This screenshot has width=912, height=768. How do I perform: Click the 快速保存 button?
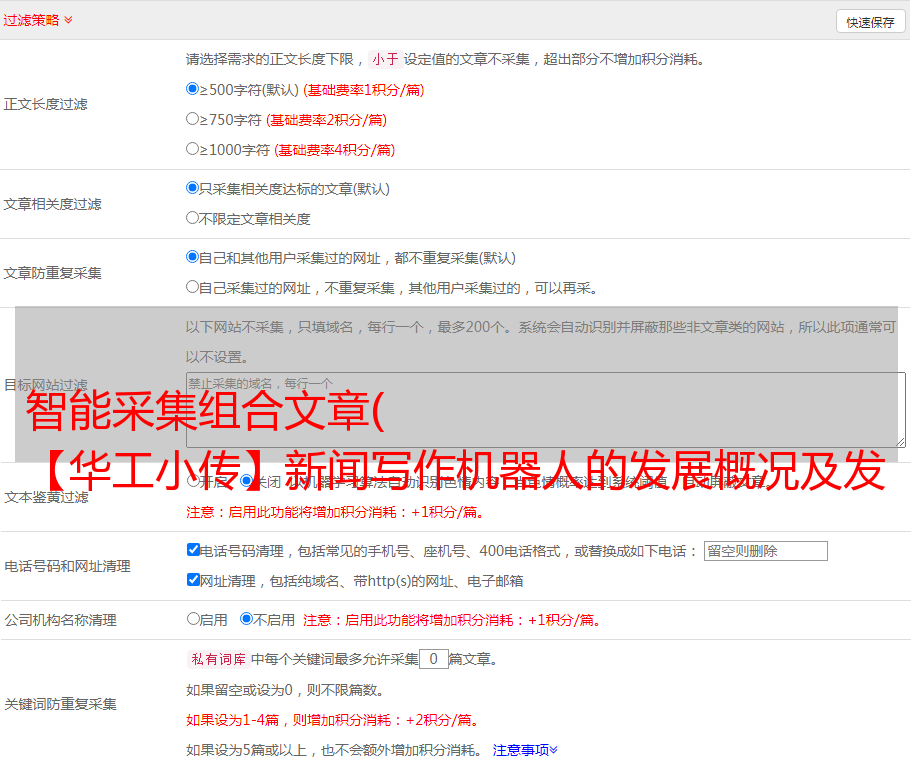870,22
